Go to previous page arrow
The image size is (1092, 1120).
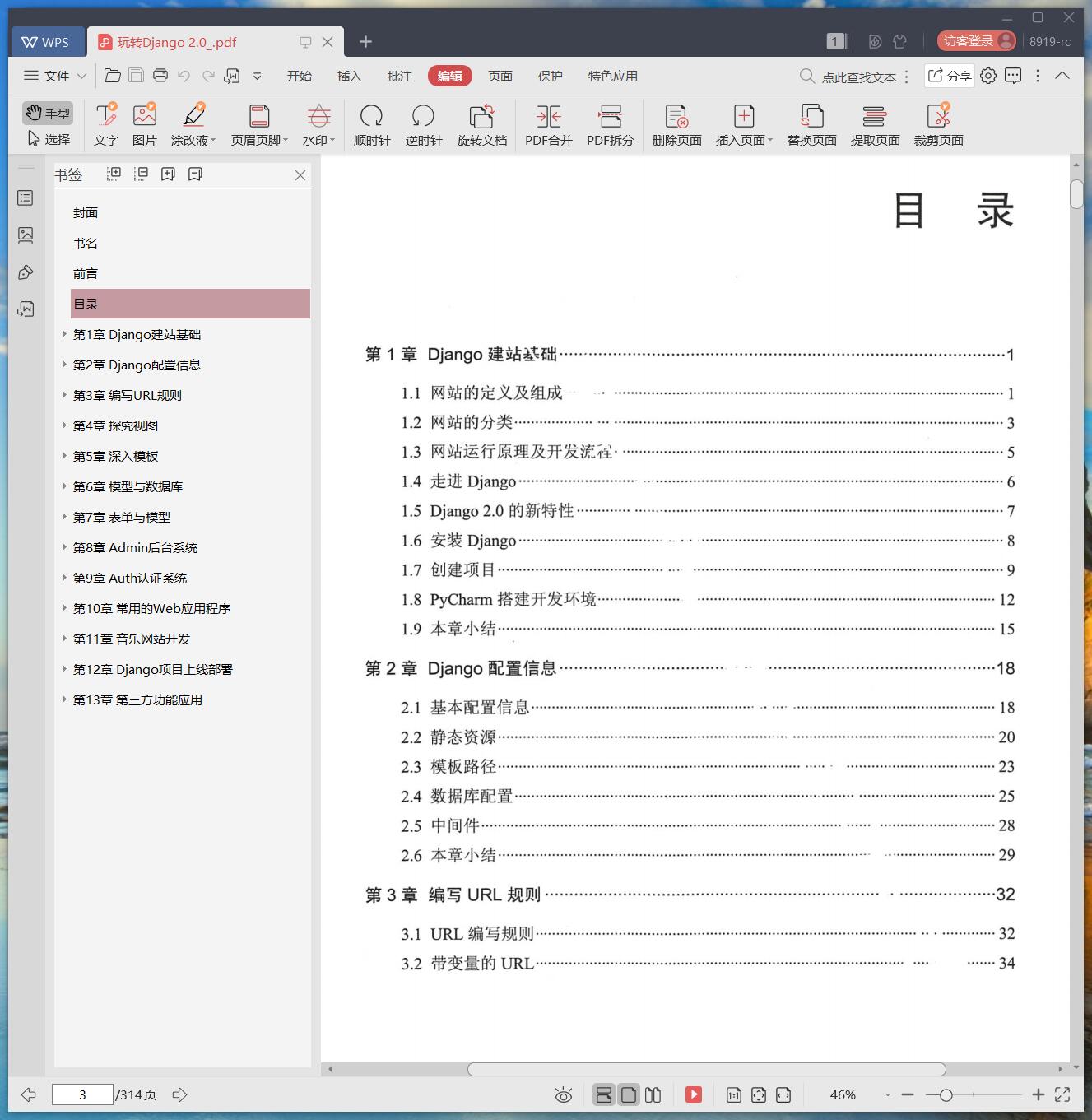pyautogui.click(x=29, y=1094)
